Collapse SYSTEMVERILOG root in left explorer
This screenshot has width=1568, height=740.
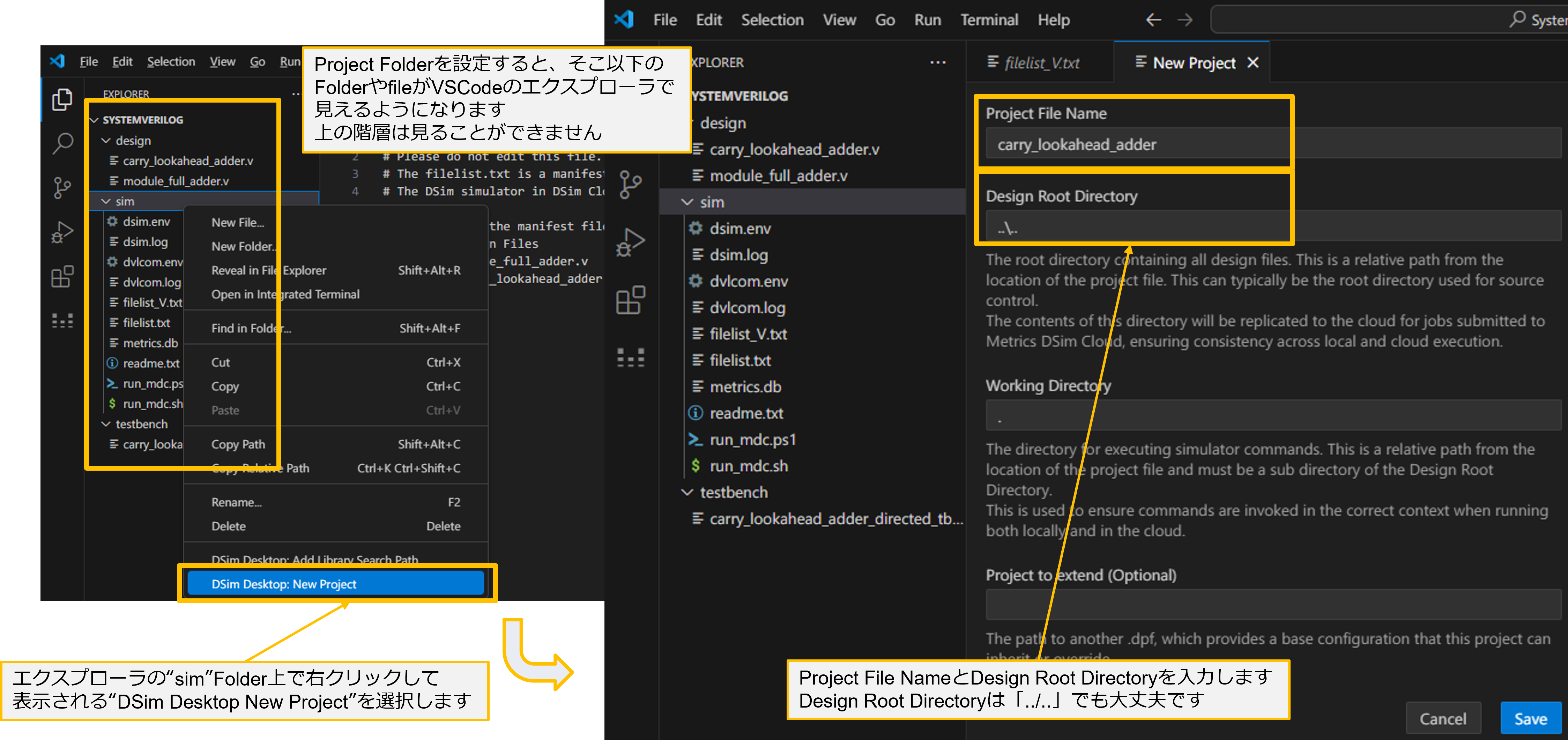pyautogui.click(x=94, y=120)
